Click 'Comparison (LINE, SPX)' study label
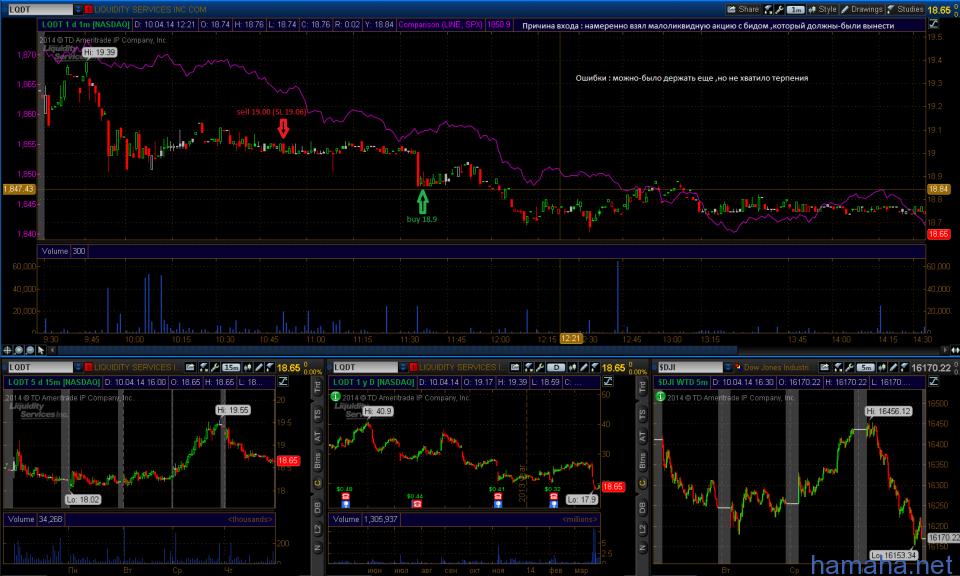Image resolution: width=960 pixels, height=576 pixels. 440,24
